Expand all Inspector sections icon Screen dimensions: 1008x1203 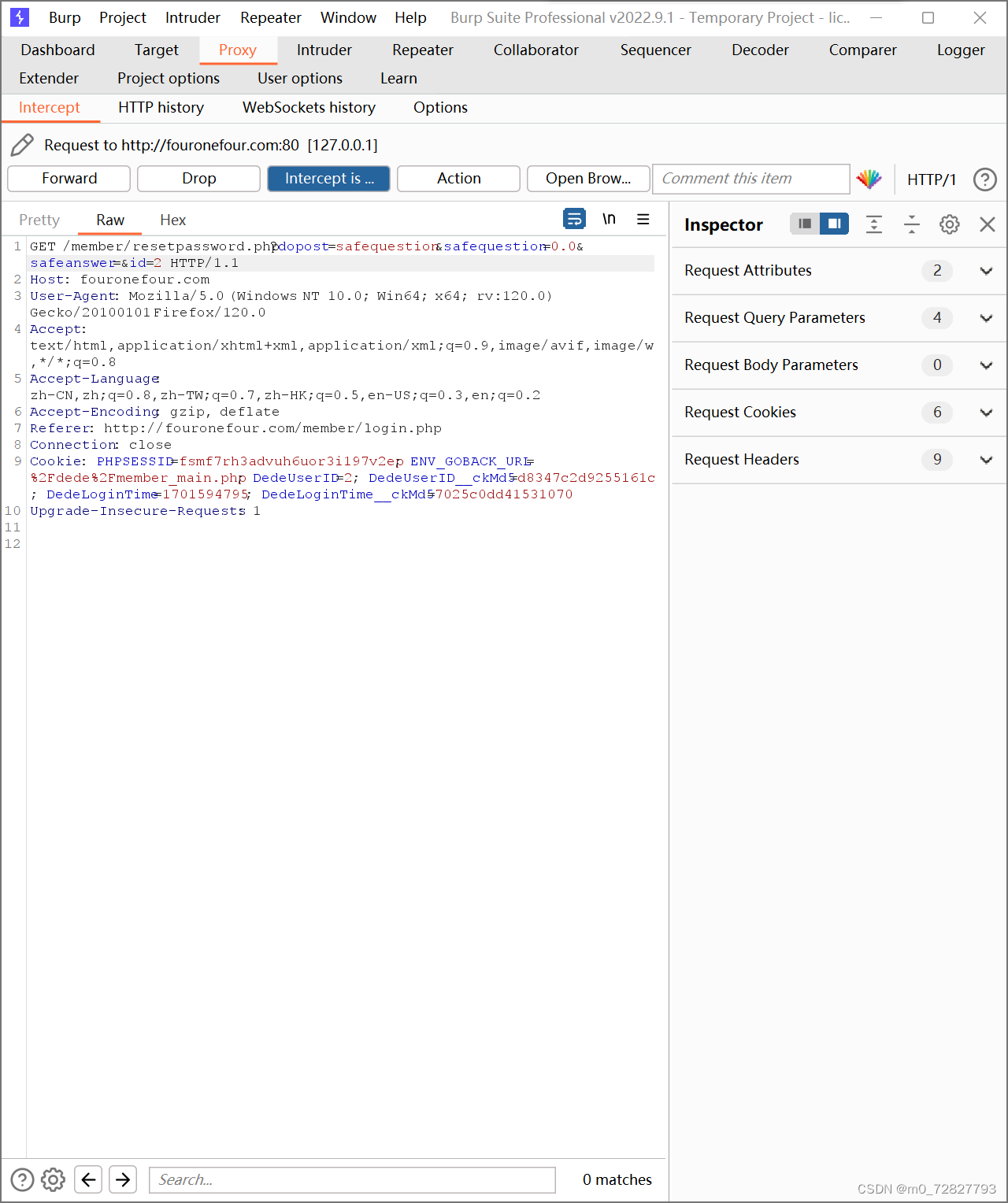[x=874, y=224]
